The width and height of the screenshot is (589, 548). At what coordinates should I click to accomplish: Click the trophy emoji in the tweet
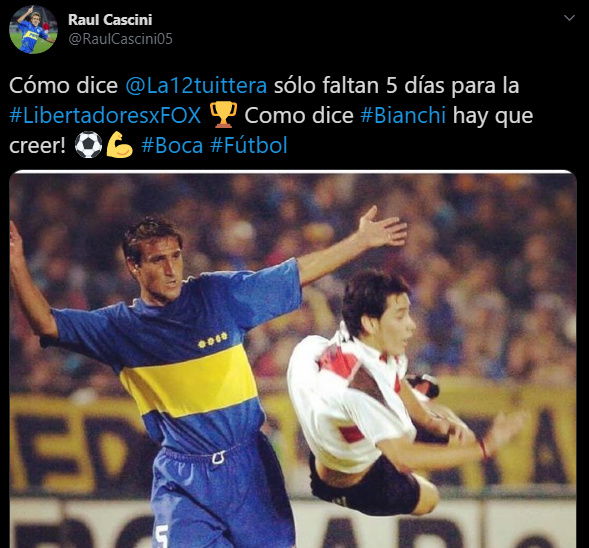tap(223, 115)
